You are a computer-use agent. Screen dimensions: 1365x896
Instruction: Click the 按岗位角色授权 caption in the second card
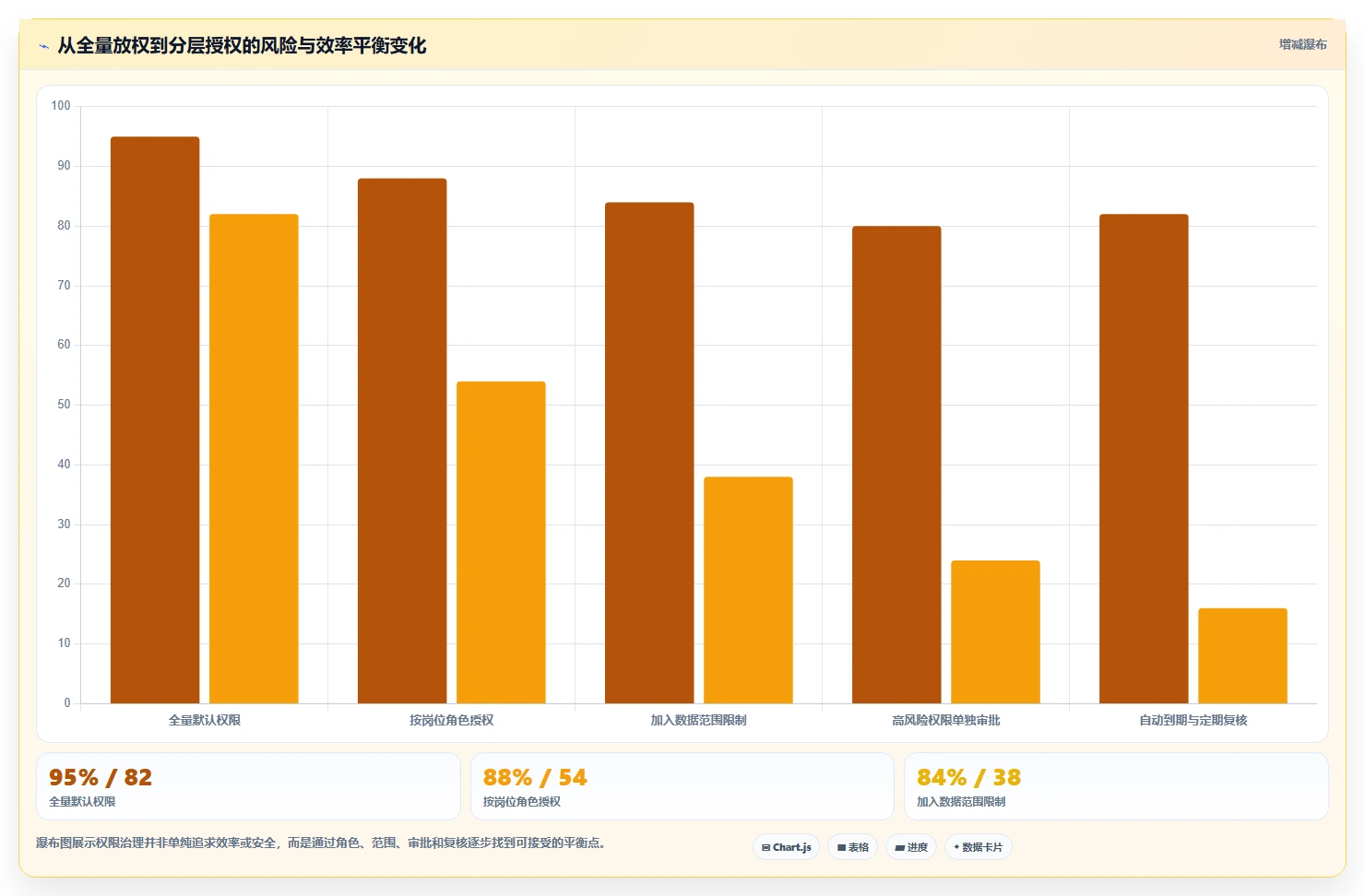pos(522,802)
